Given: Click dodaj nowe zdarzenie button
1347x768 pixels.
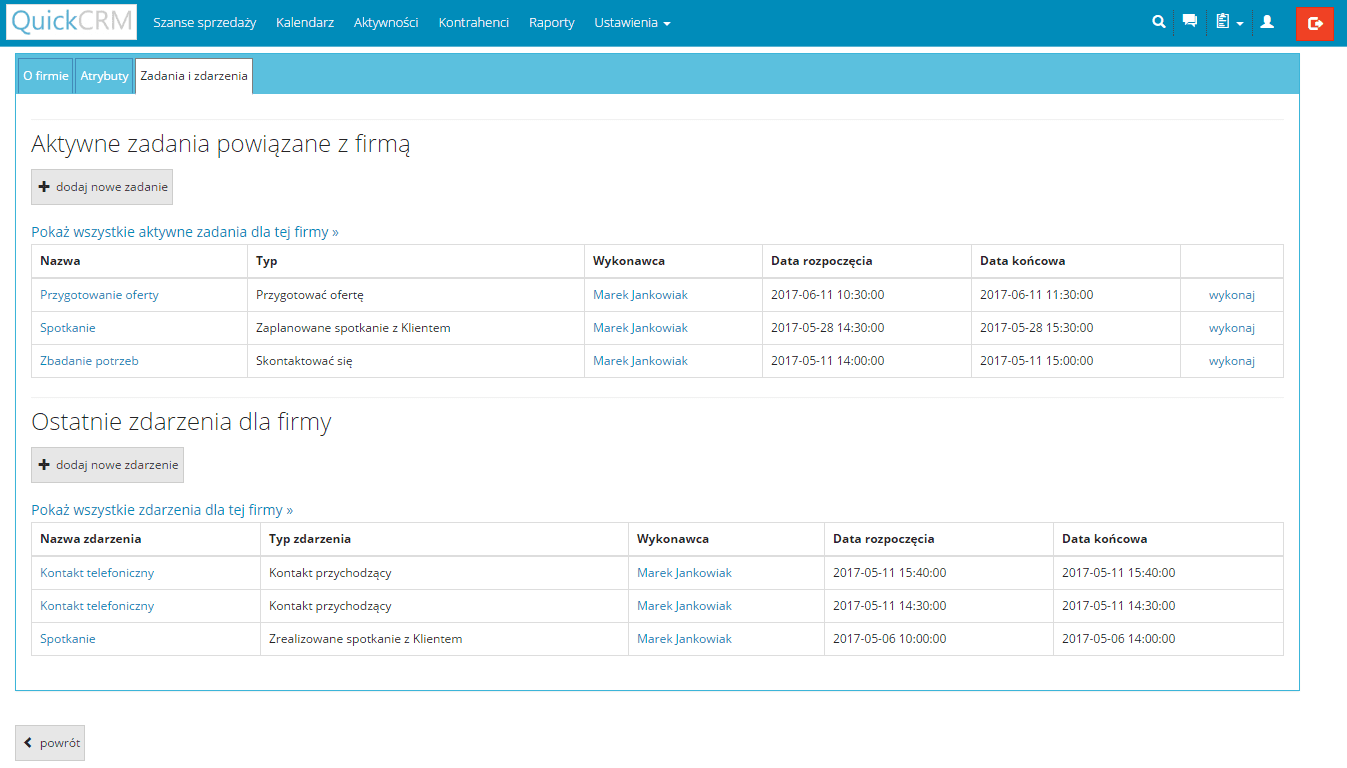Looking at the screenshot, I should pos(107,465).
